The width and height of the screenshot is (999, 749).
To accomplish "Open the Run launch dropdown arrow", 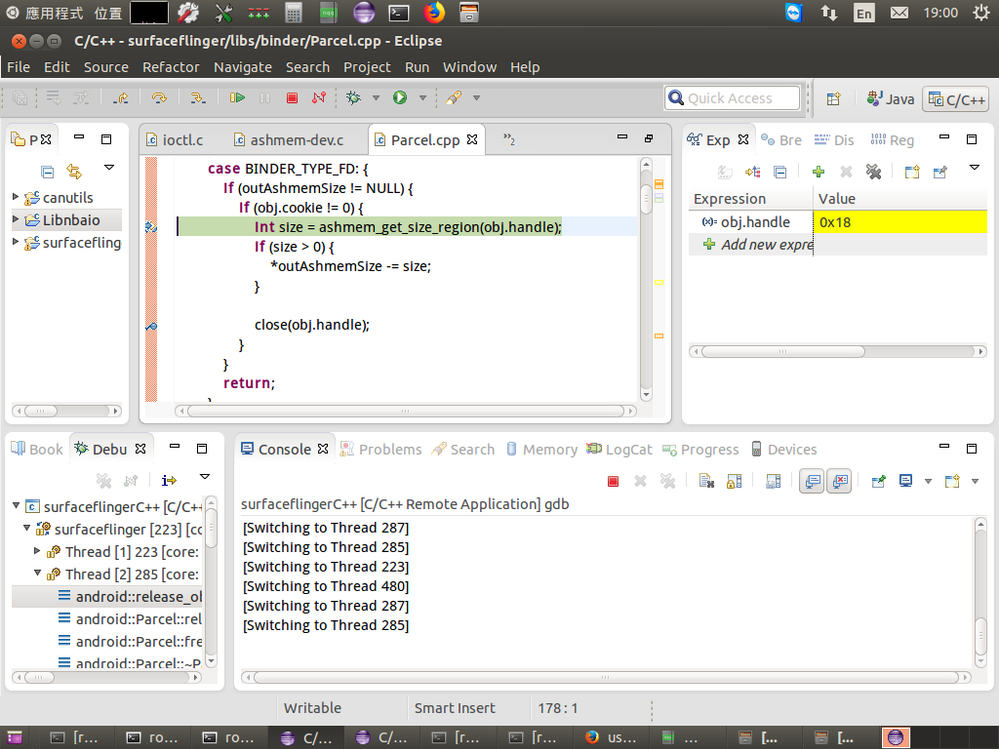I will (422, 97).
